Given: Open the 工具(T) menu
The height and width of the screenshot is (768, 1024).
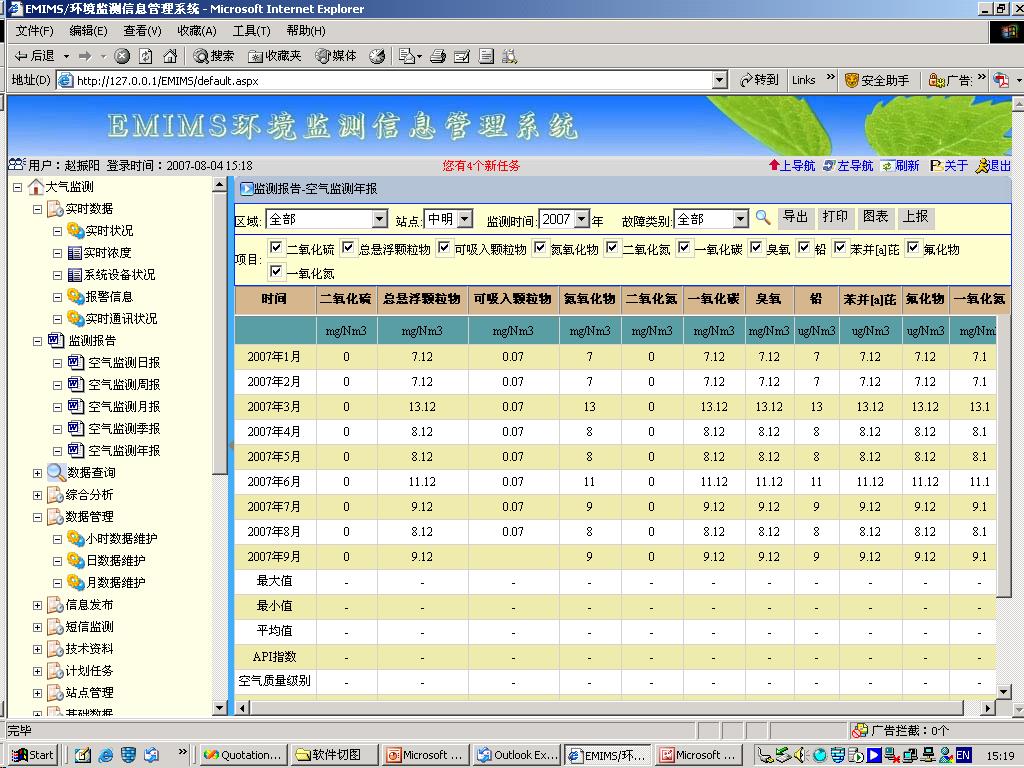Looking at the screenshot, I should point(251,31).
